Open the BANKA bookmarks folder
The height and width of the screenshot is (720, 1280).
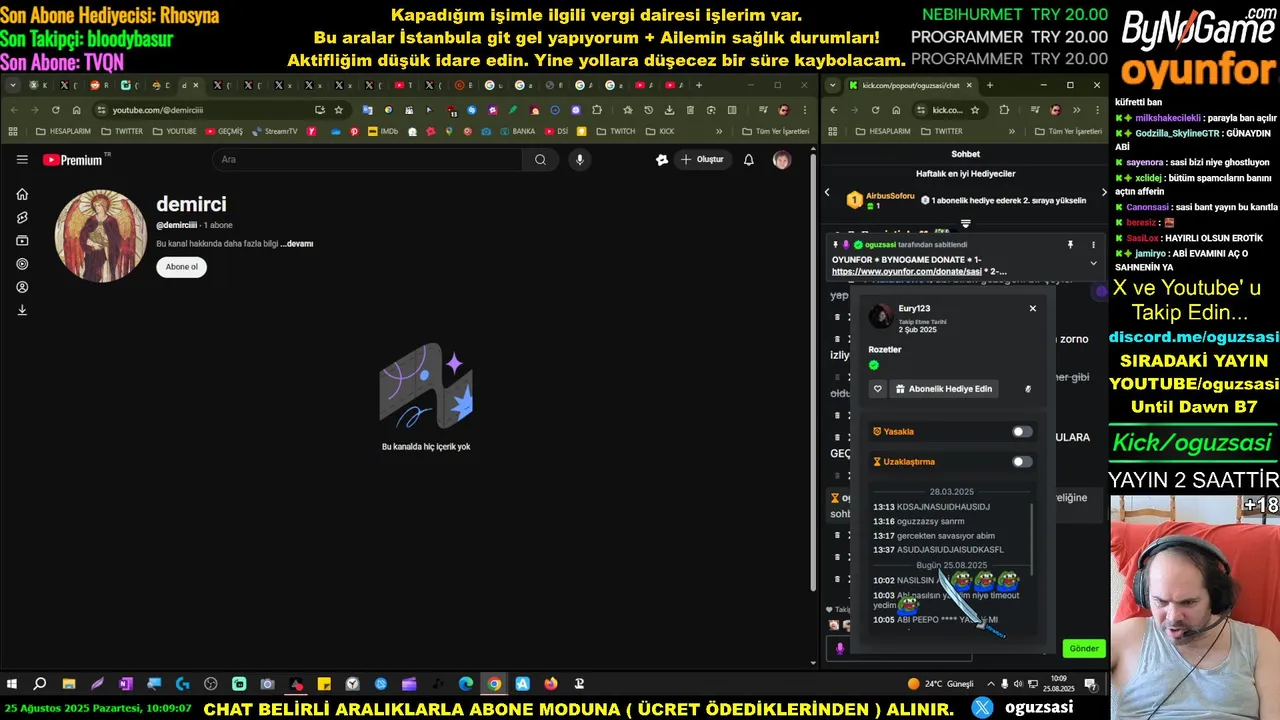pyautogui.click(x=516, y=131)
